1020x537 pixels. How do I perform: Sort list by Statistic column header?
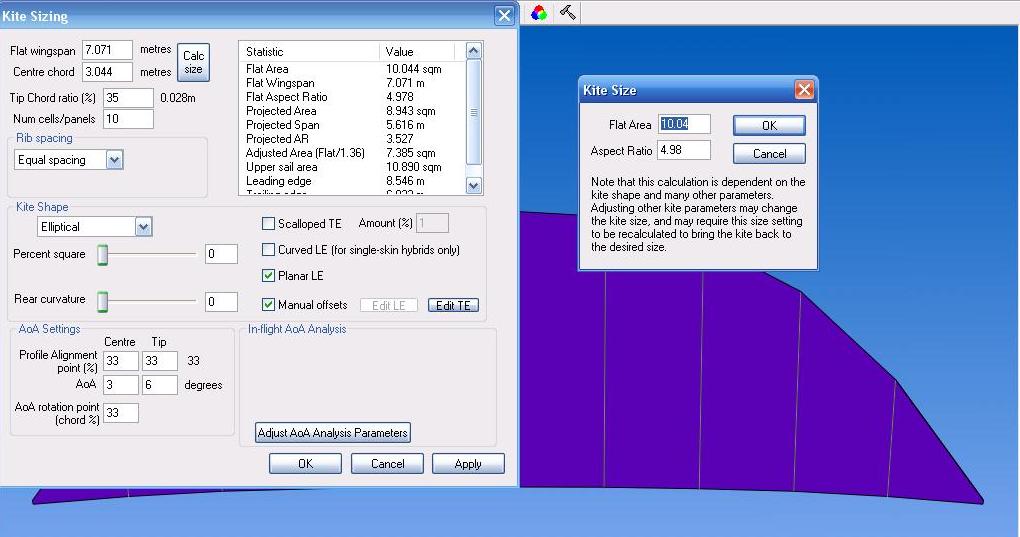[310, 51]
